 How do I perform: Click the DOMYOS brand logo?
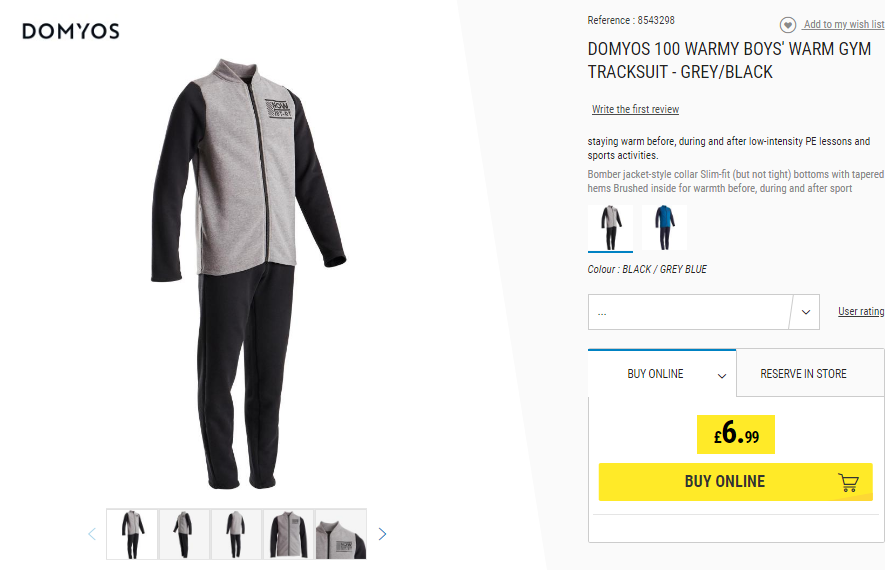[x=71, y=31]
